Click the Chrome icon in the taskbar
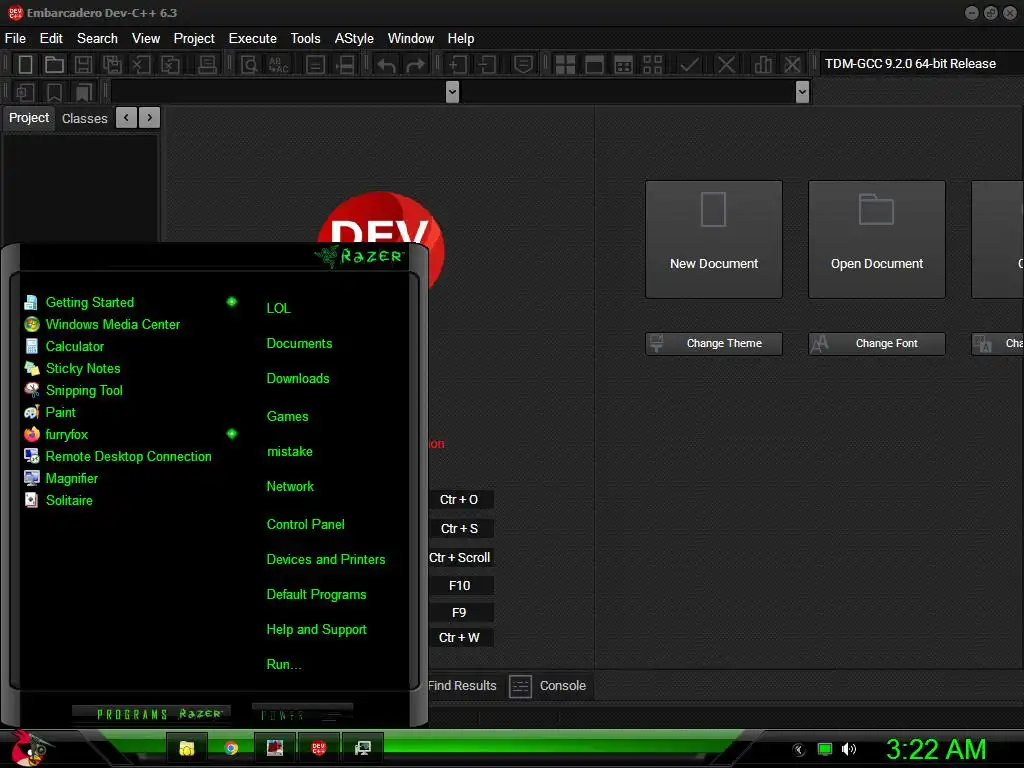 (x=231, y=748)
